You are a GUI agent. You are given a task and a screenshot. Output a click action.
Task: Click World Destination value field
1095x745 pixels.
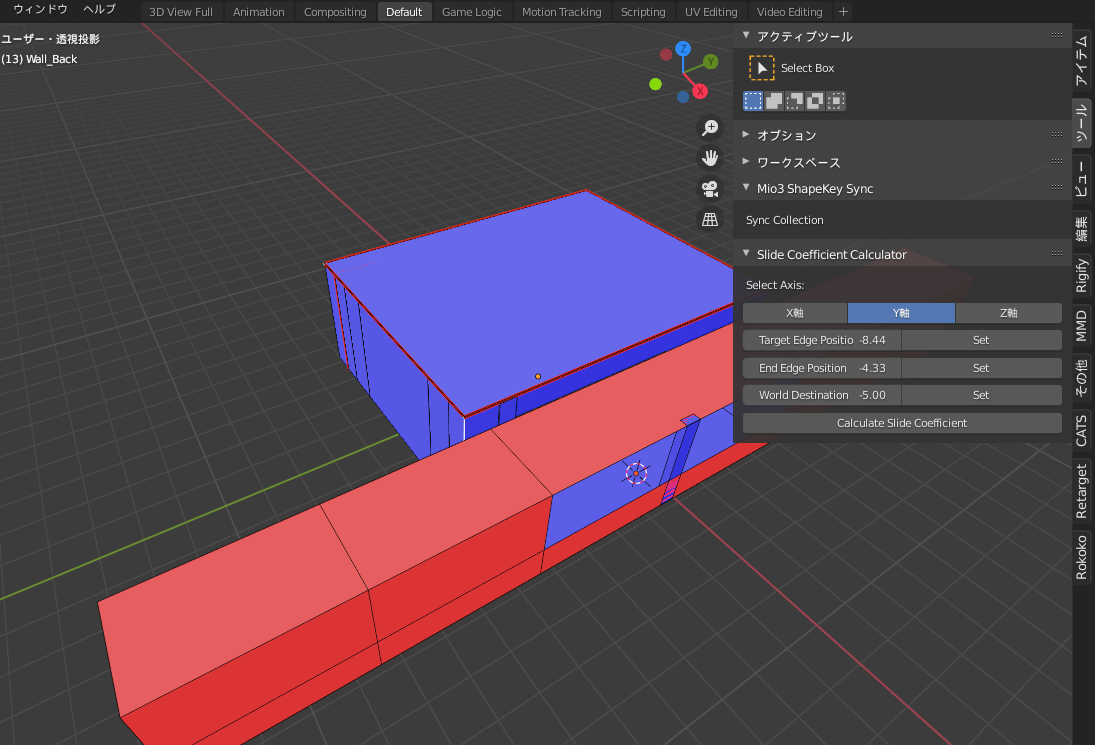tap(822, 395)
